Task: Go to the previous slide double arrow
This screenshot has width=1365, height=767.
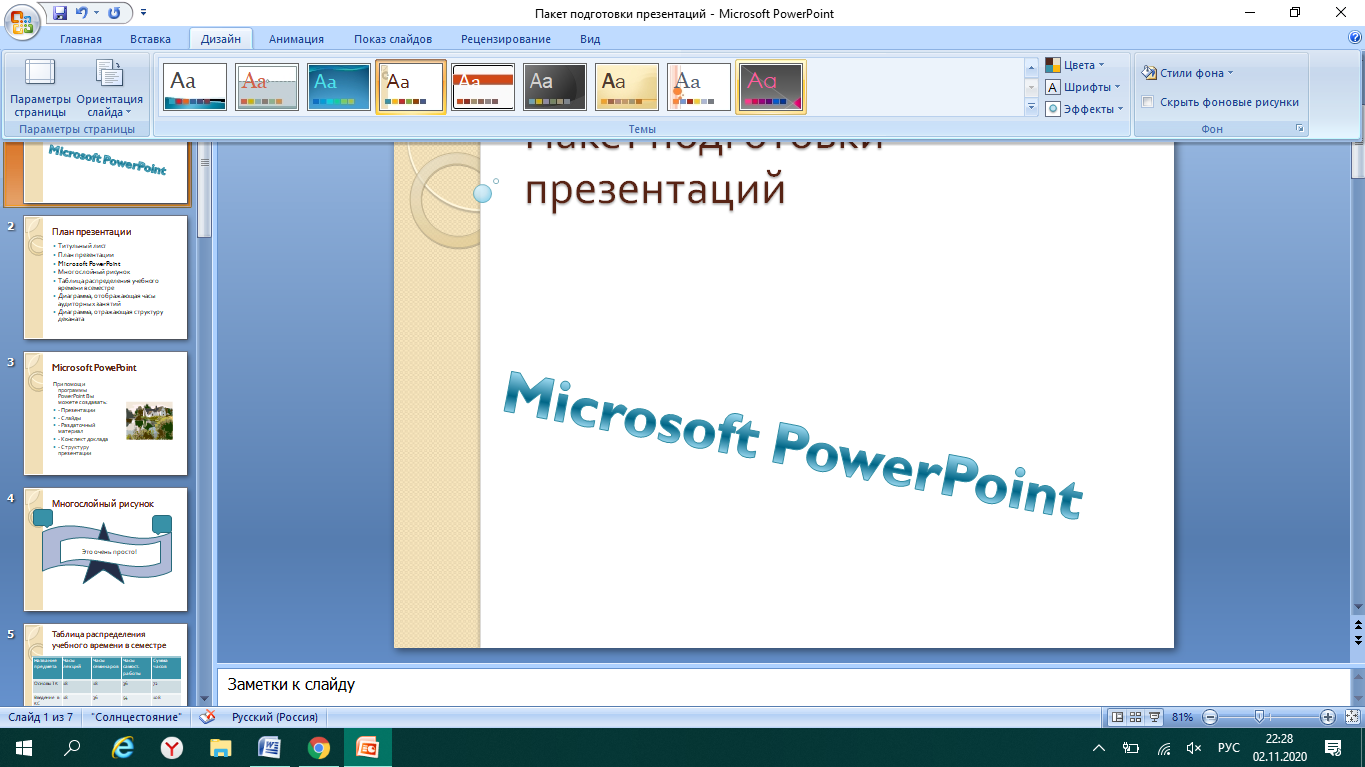Action: (1358, 625)
